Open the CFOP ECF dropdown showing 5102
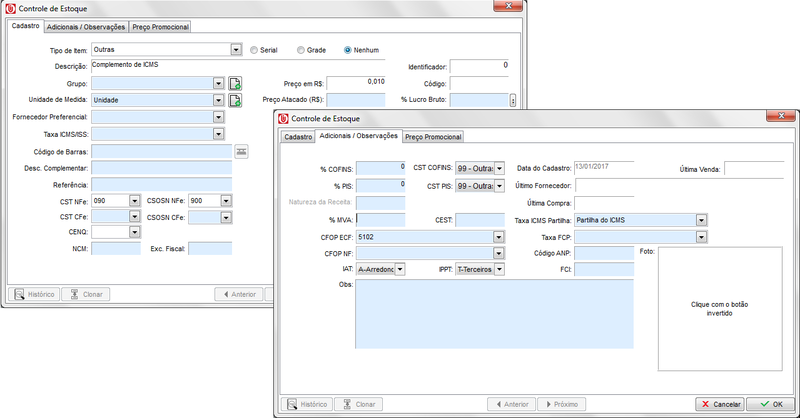The height and width of the screenshot is (418, 800). 498,237
